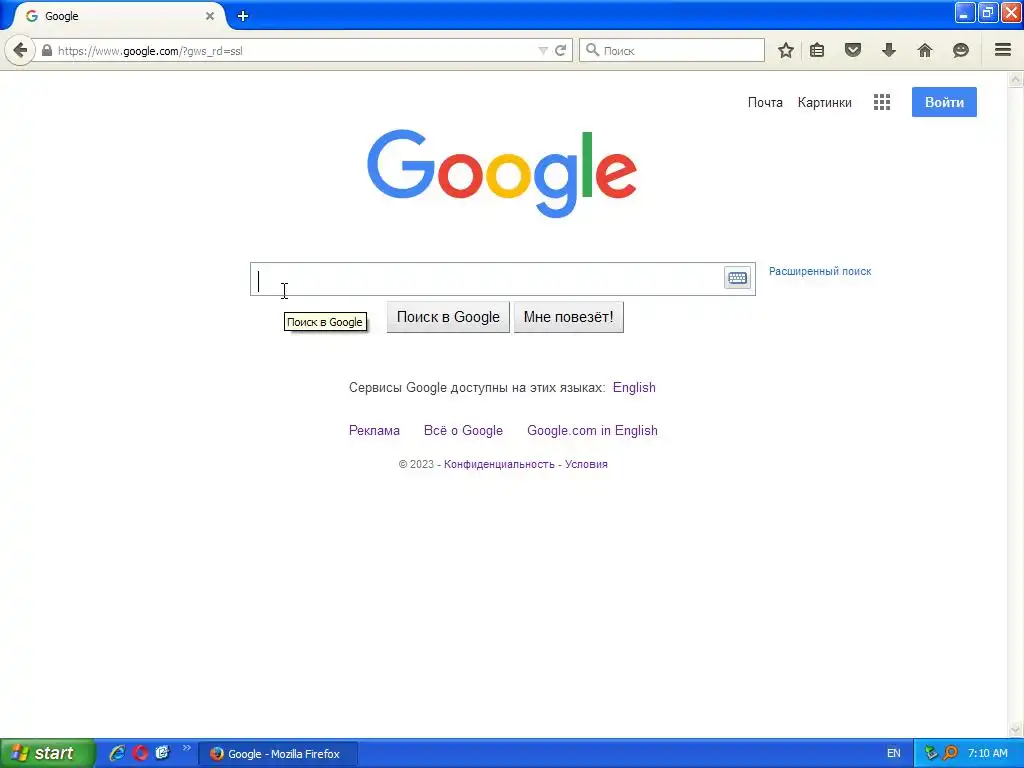Click the magnifier system tray icon

950,753
